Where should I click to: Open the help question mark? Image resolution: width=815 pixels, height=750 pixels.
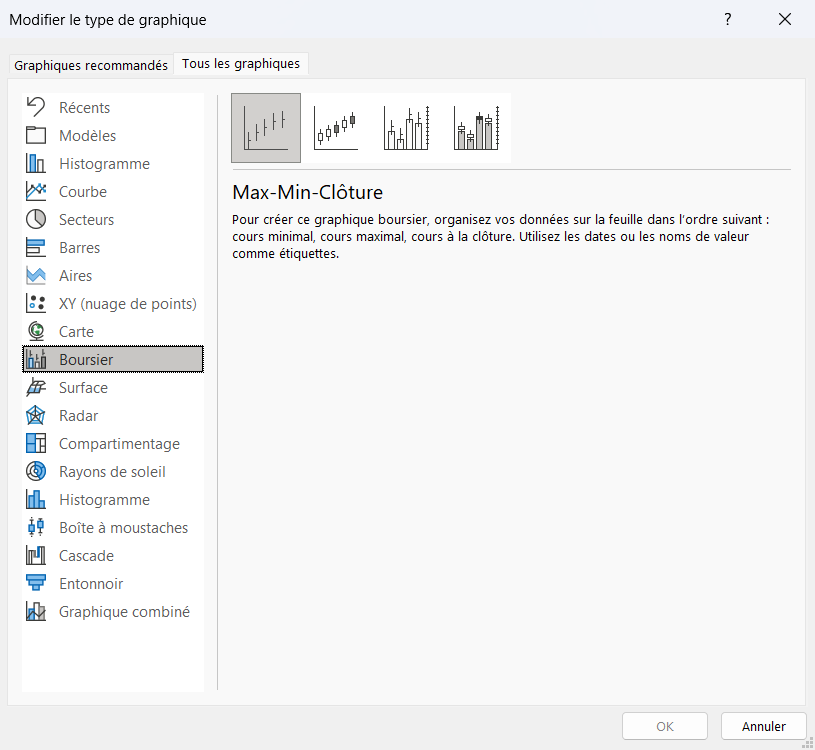pyautogui.click(x=728, y=19)
